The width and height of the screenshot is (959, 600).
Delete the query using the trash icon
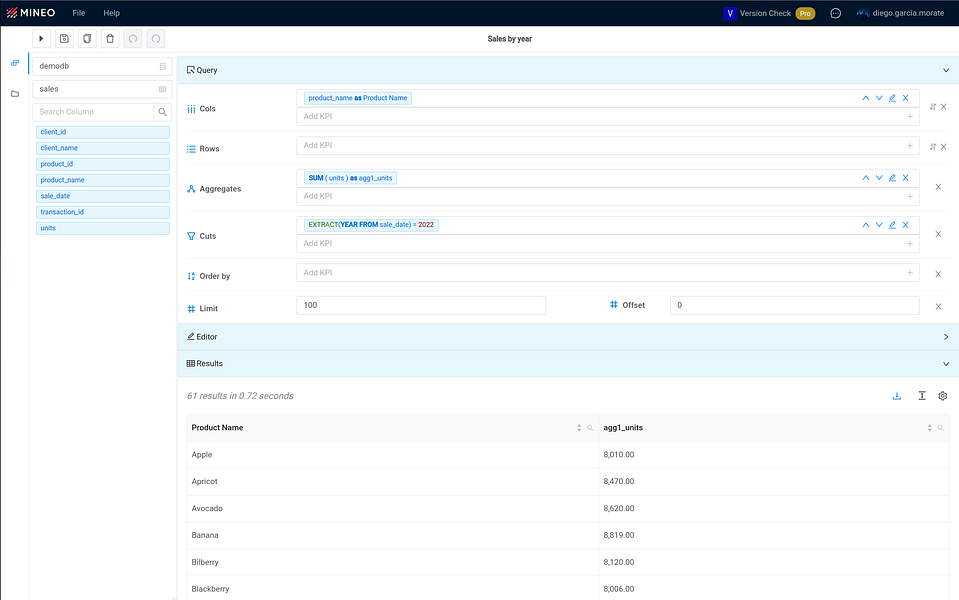[110, 39]
